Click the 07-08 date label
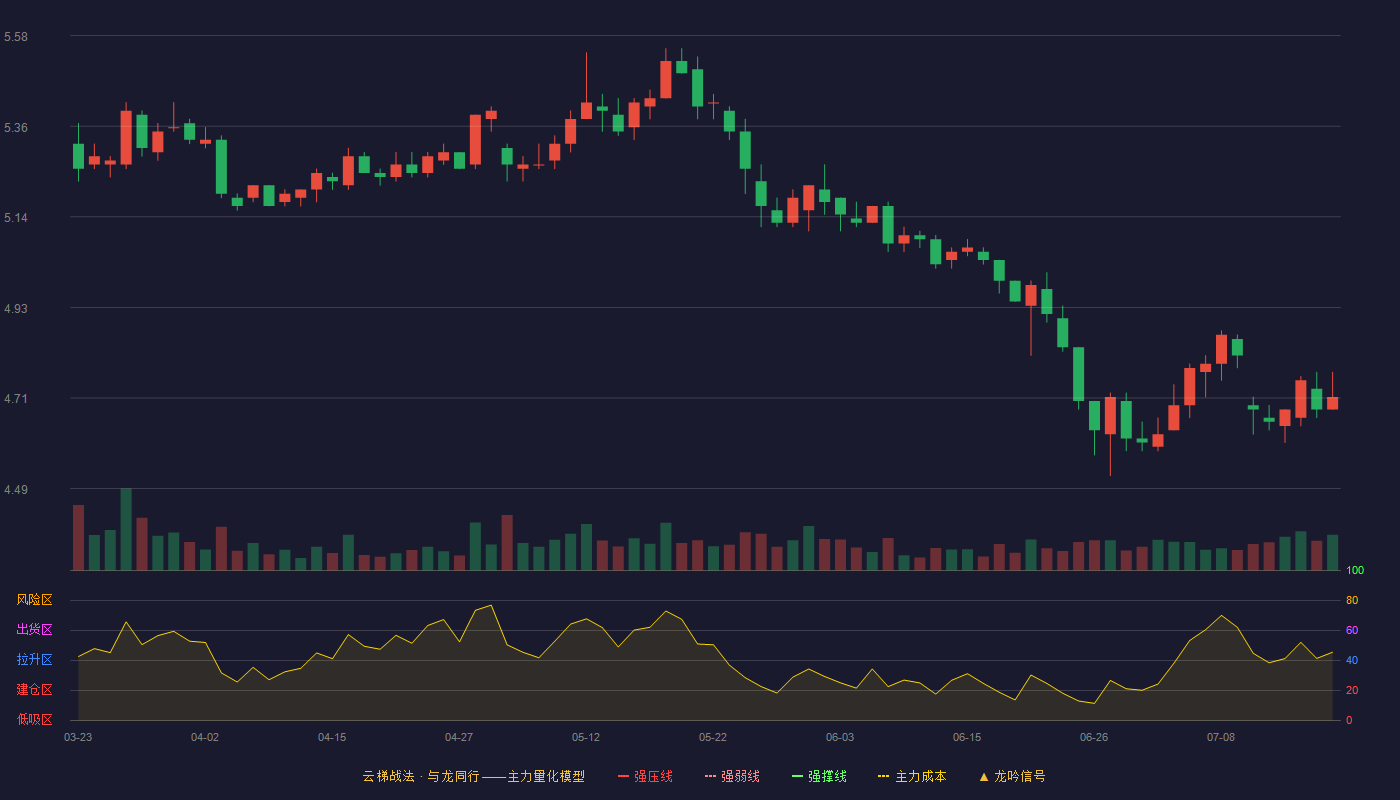1400x800 pixels. click(1221, 737)
